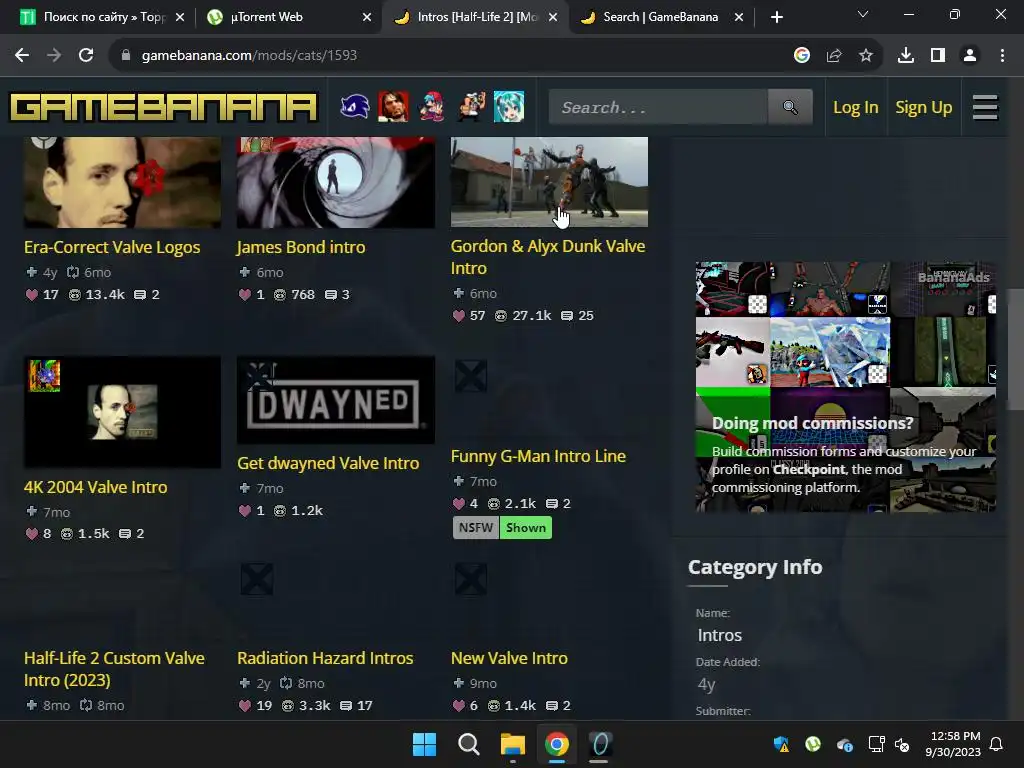Close the Intros [Half-Life 2] tab
Viewport: 1024px width, 768px height.
pos(553,18)
